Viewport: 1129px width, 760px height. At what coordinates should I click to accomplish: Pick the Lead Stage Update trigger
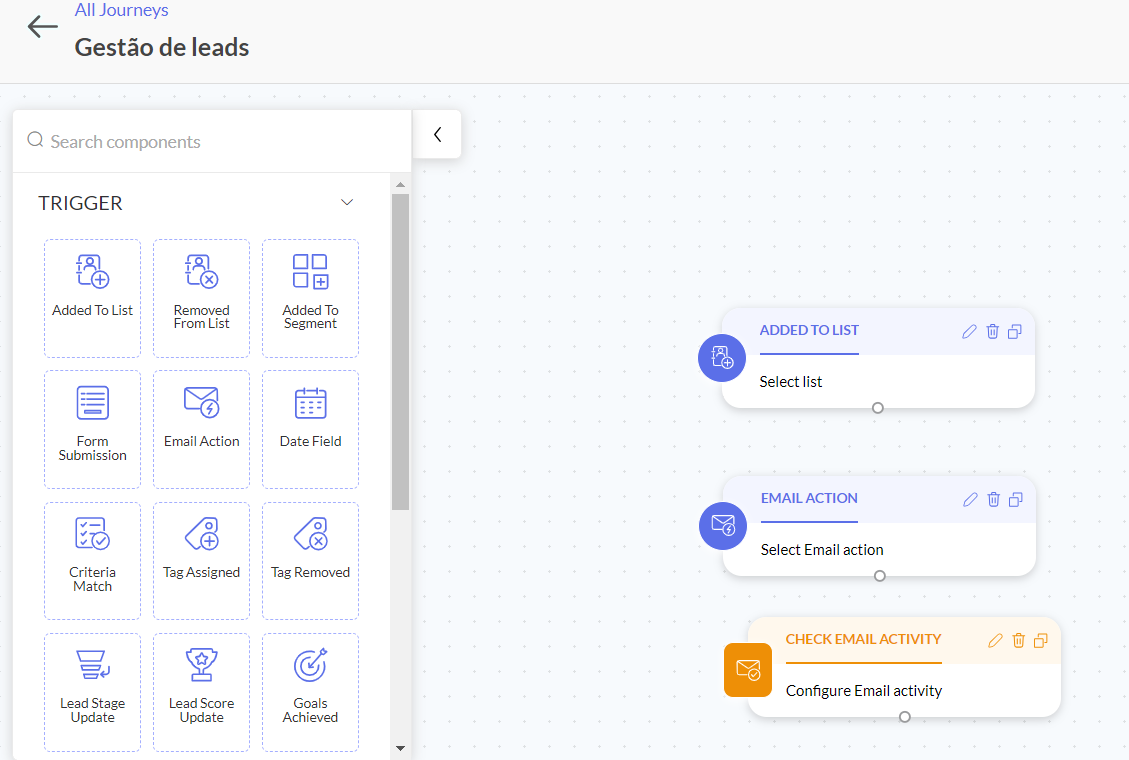tap(92, 690)
